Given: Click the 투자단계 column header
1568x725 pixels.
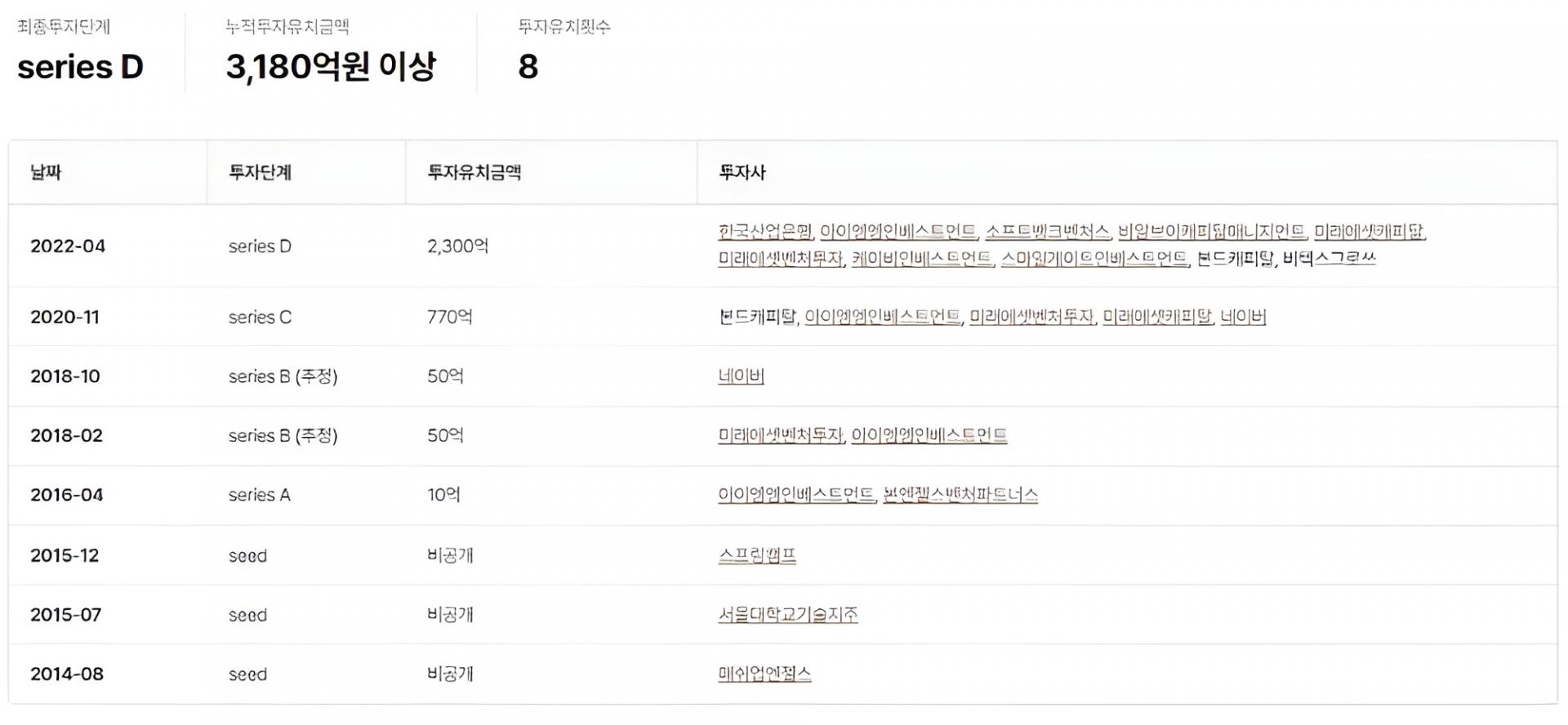Looking at the screenshot, I should click(x=260, y=172).
